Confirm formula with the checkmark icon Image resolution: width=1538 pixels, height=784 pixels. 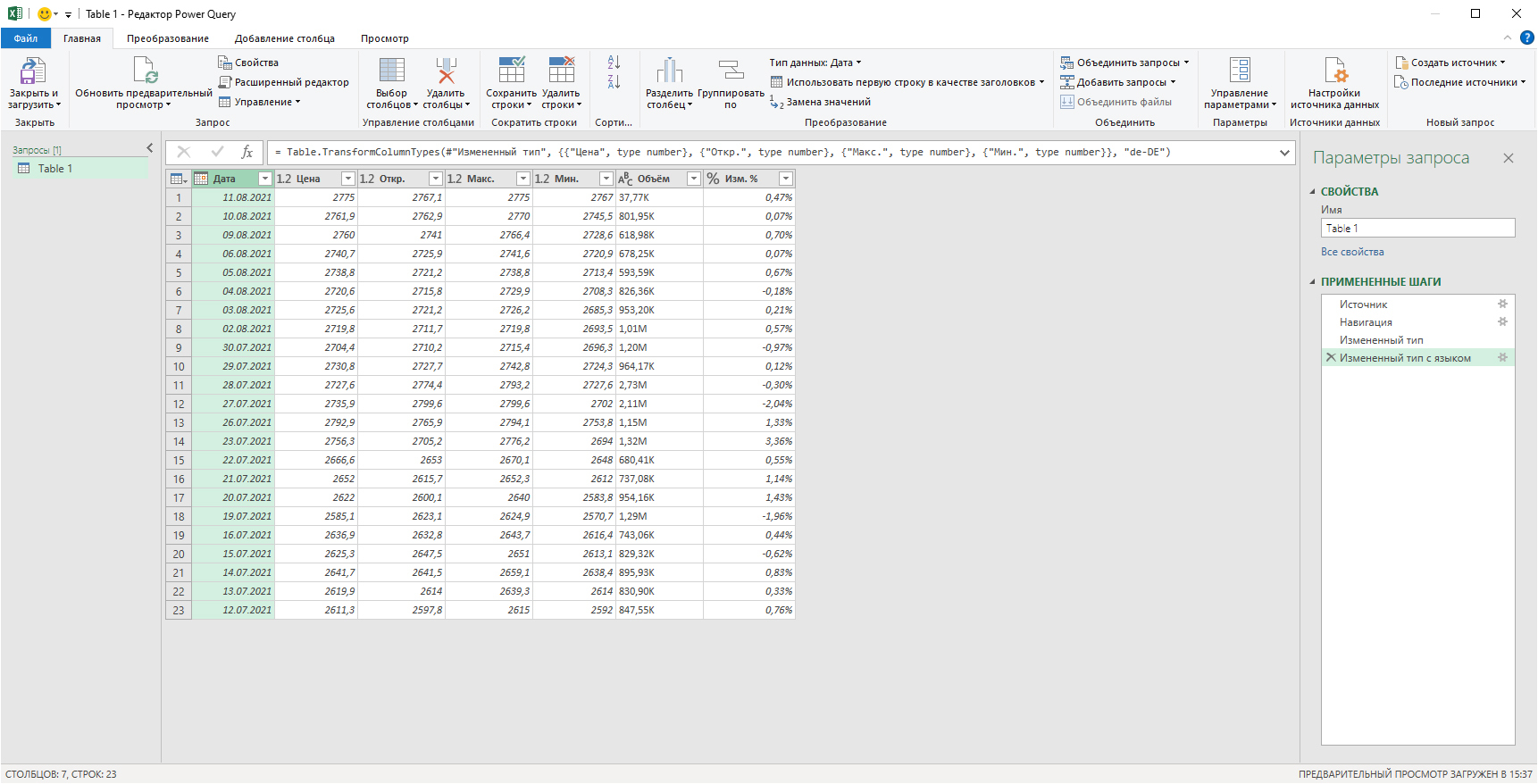[x=217, y=152]
